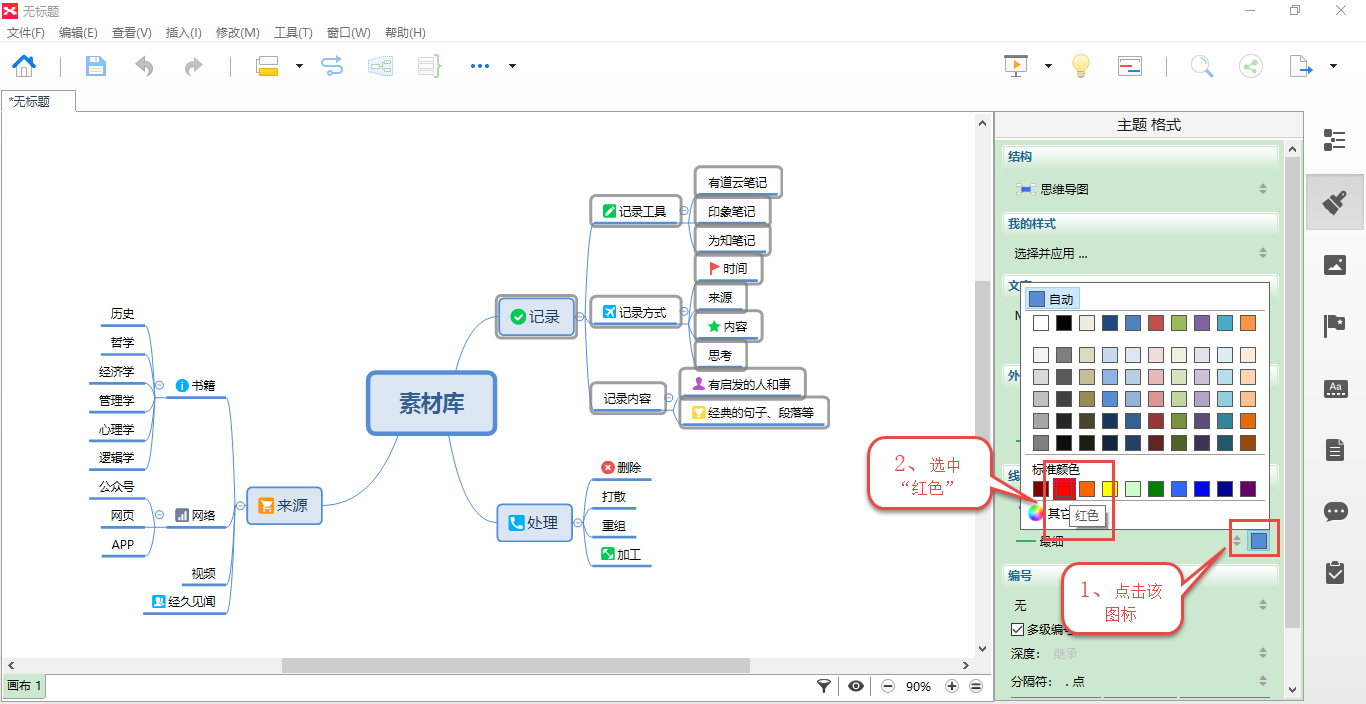Click the share icon in toolbar
Viewport: 1366px width, 704px height.
coord(1250,66)
